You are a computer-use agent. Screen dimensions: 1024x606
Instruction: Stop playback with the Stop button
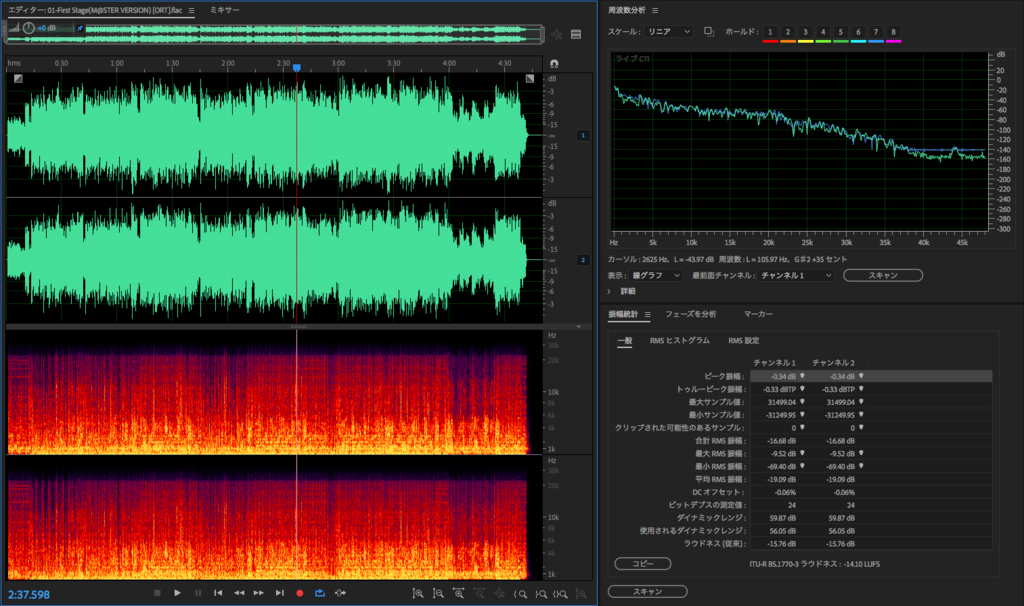157,593
